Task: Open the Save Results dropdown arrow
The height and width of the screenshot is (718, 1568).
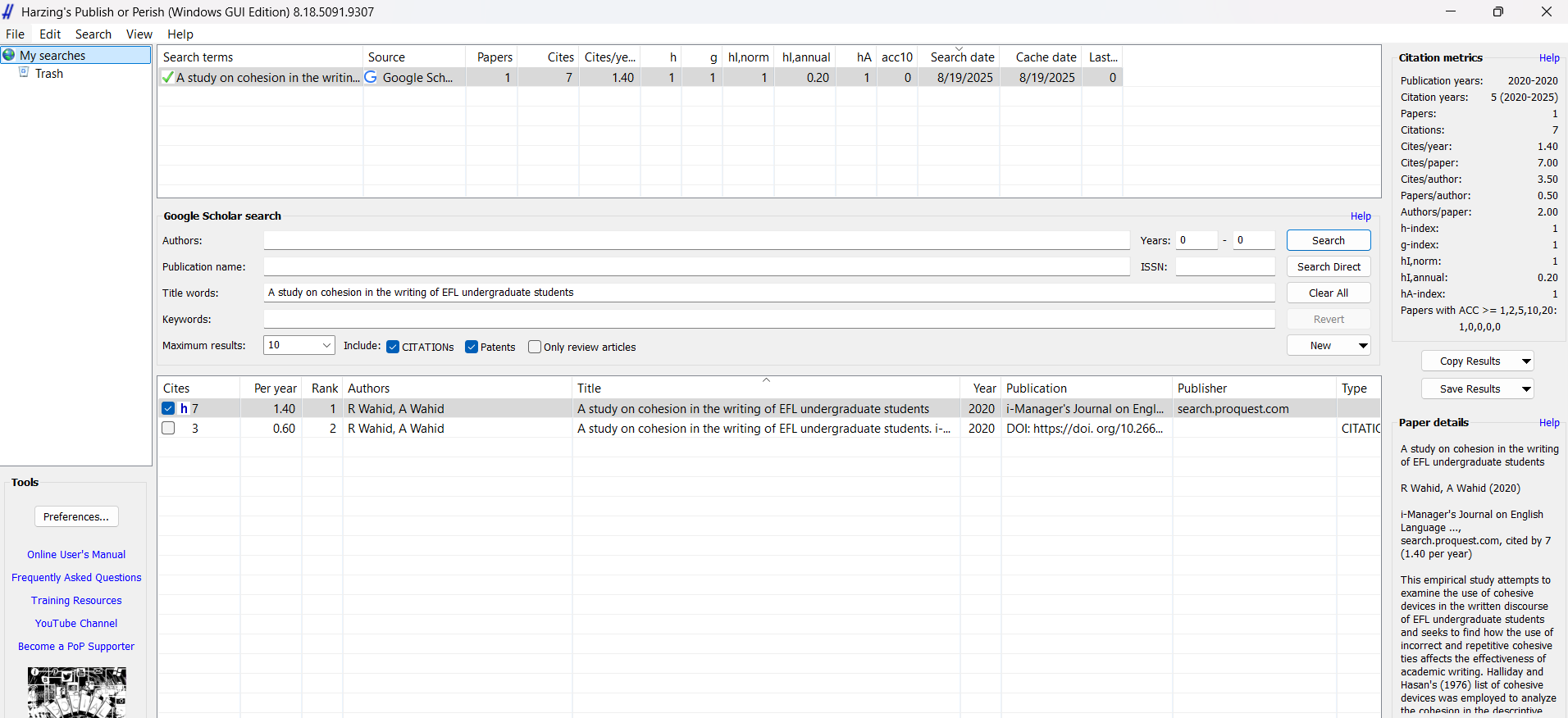Action: pyautogui.click(x=1526, y=389)
